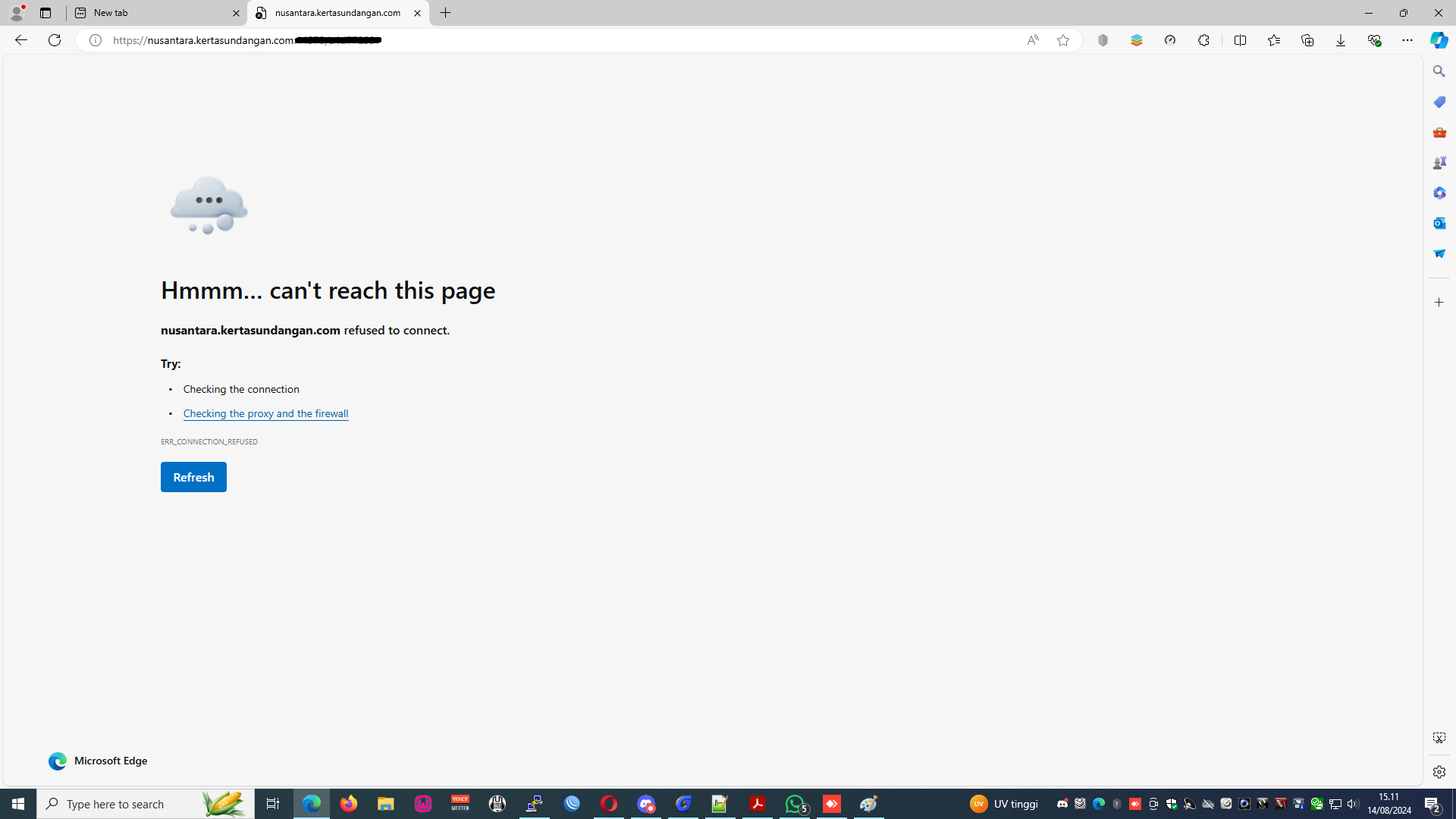Open Discord from the system tray

pos(1061,804)
